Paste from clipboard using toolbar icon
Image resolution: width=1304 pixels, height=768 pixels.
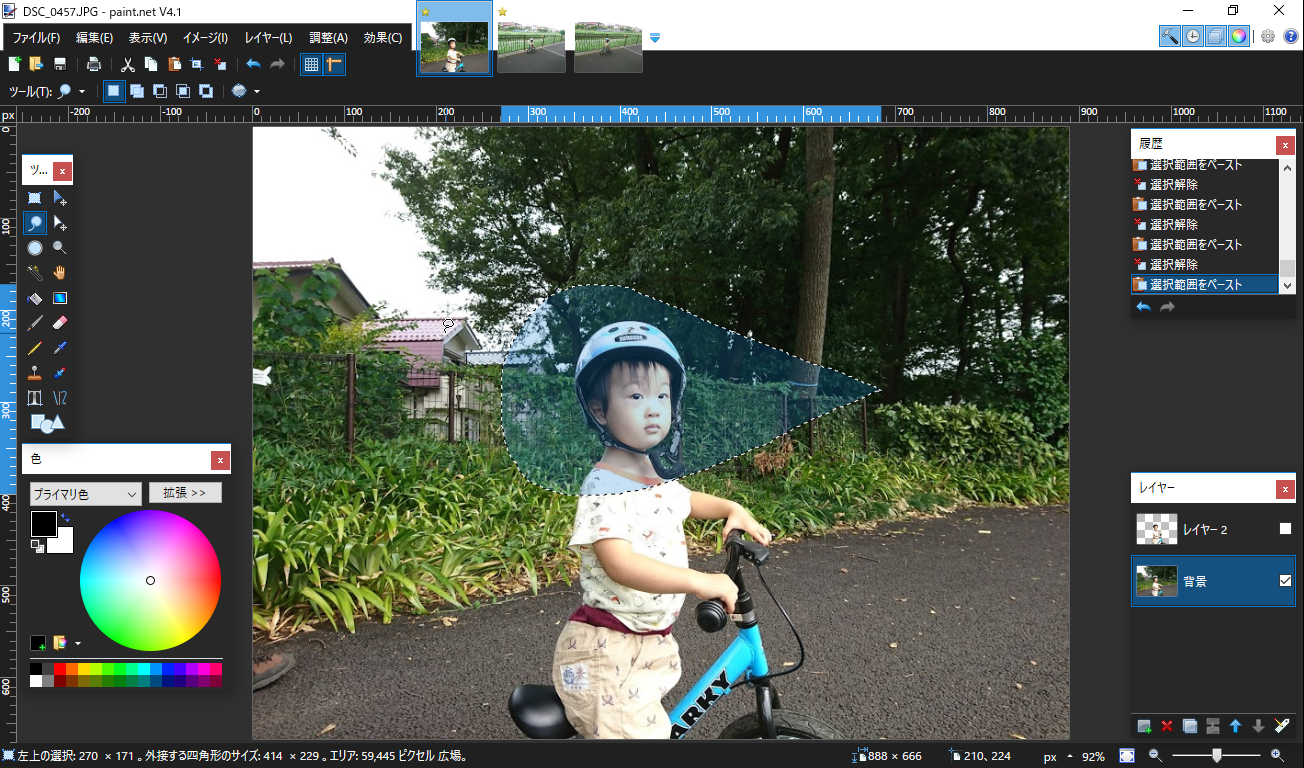174,64
